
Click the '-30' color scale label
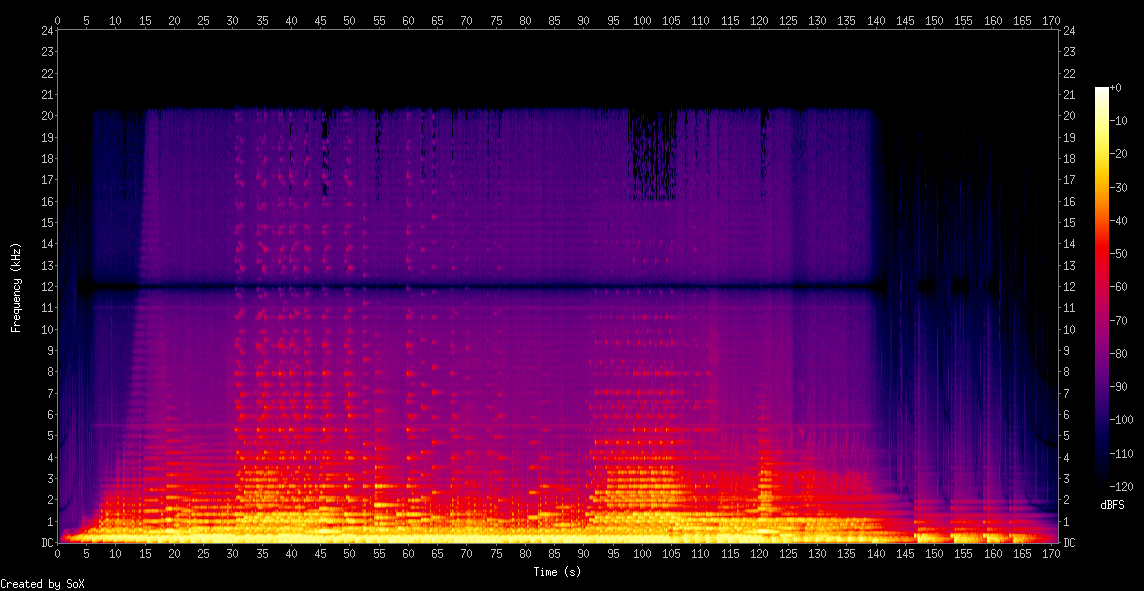[x=1118, y=187]
